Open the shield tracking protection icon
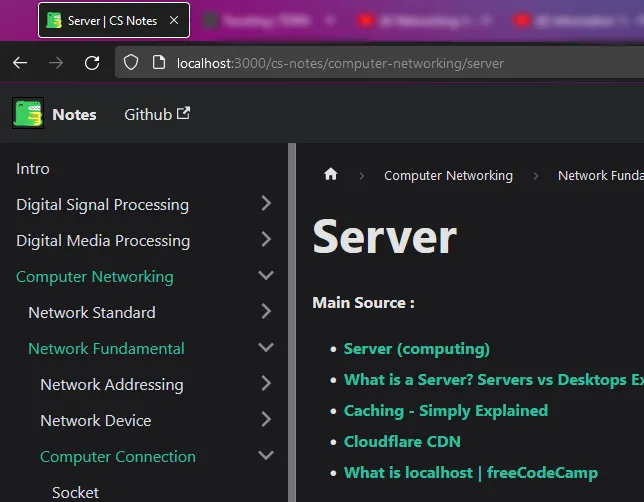The width and height of the screenshot is (644, 502). tap(131, 63)
